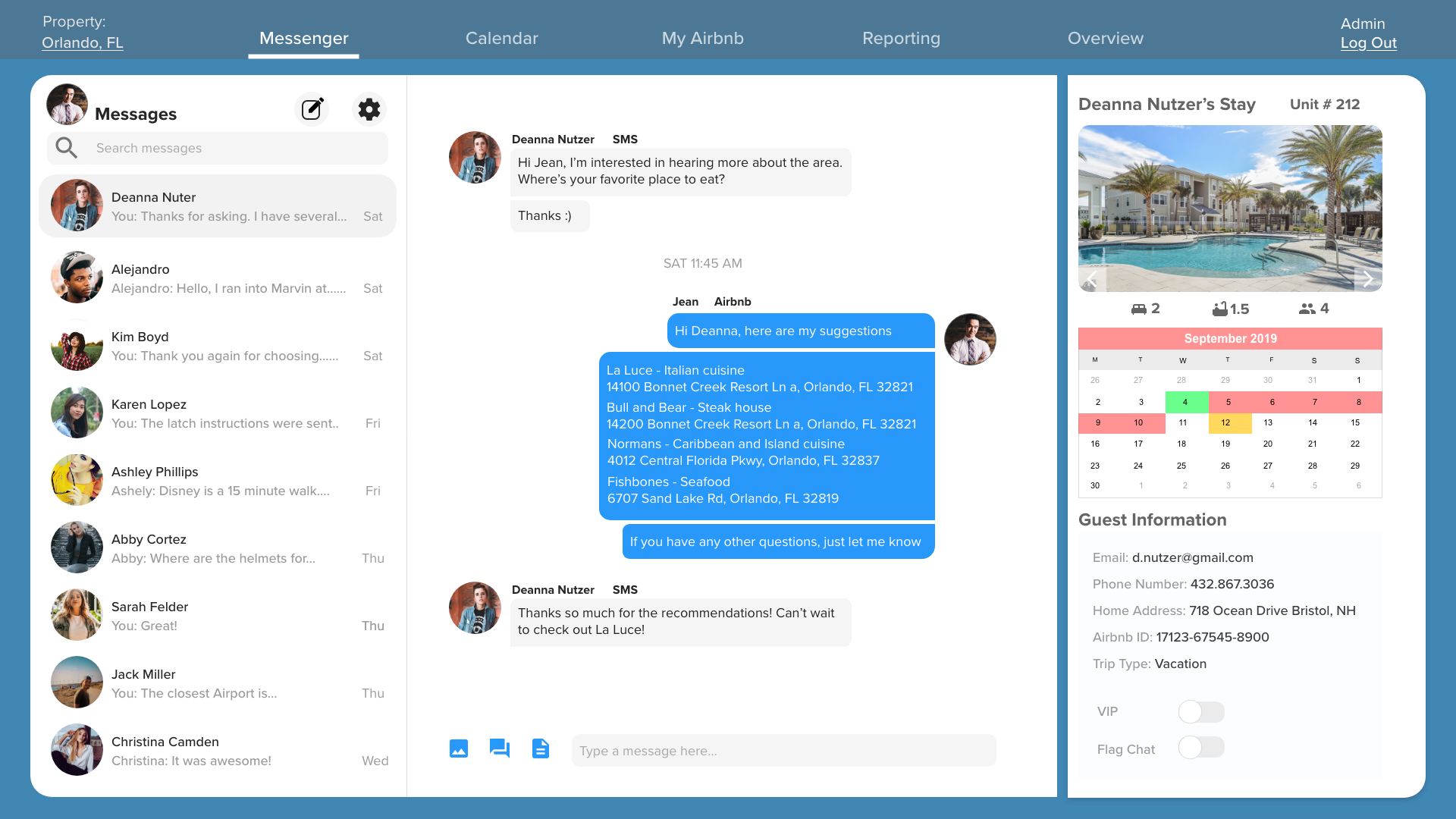Click the SAT 11:45 AM timestamp
Image resolution: width=1456 pixels, height=819 pixels.
click(702, 263)
